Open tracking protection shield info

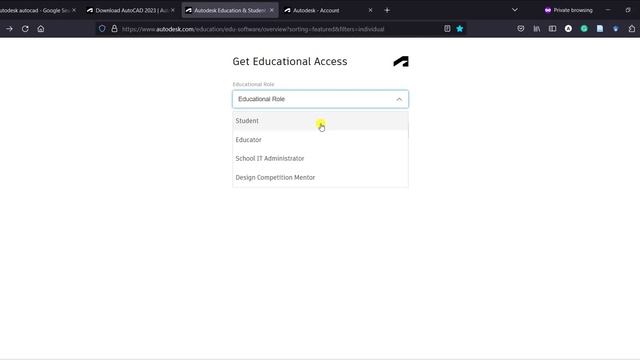point(102,29)
